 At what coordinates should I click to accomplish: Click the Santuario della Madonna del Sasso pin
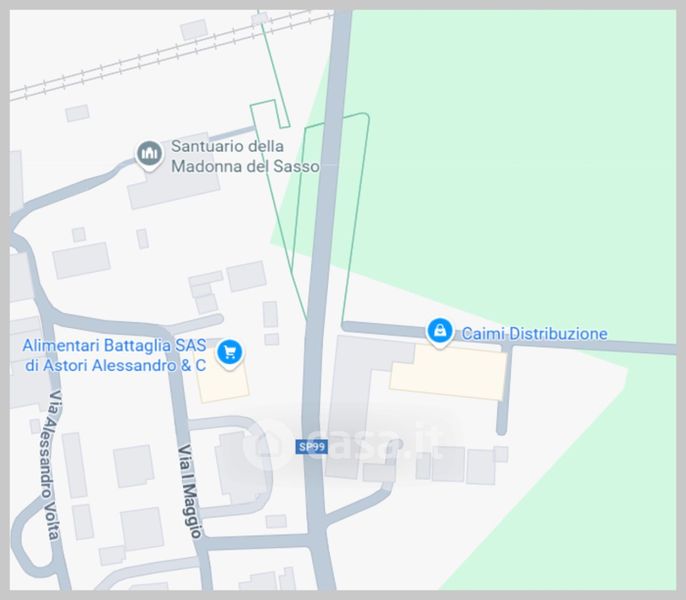click(149, 155)
